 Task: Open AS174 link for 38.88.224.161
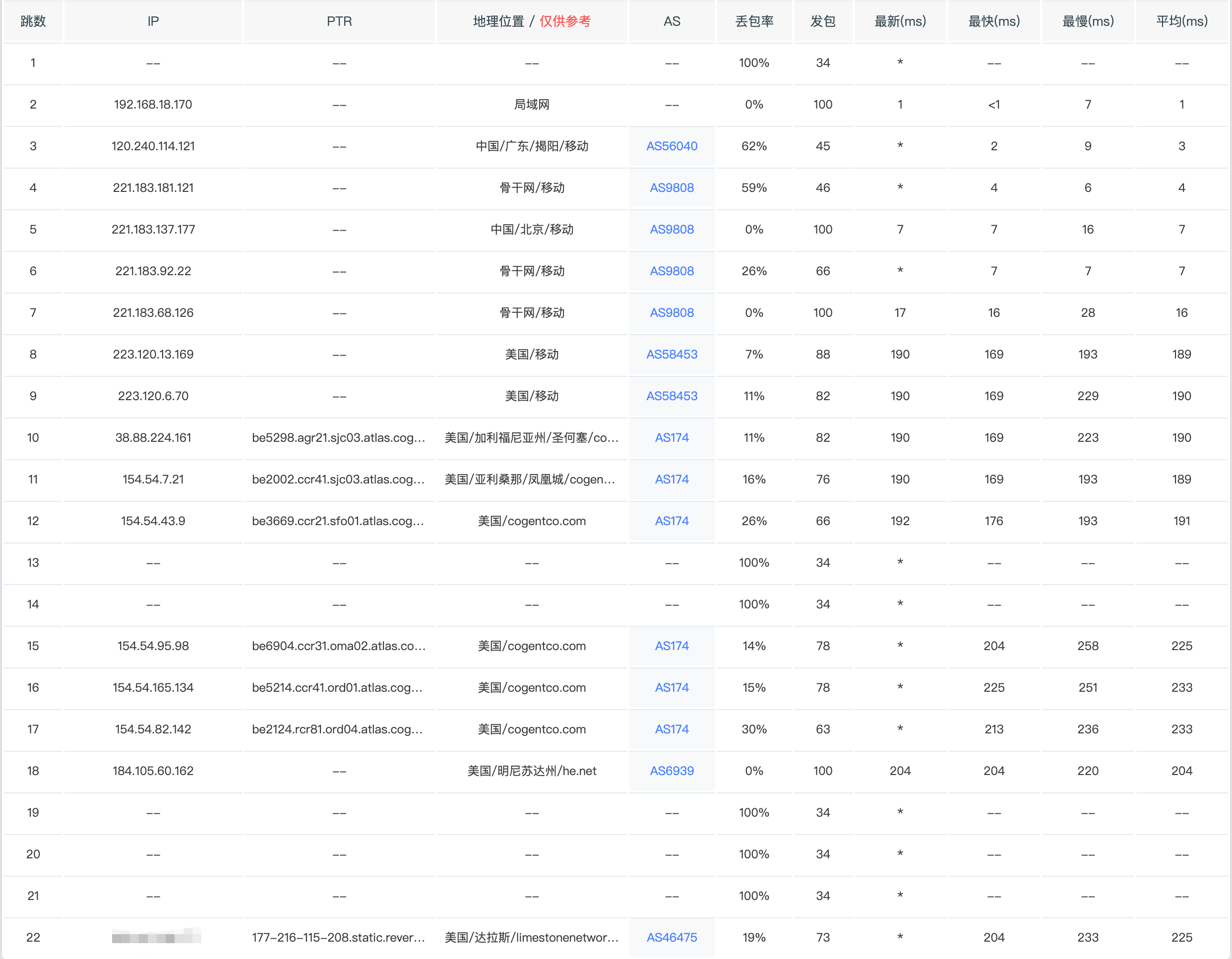[x=671, y=438]
